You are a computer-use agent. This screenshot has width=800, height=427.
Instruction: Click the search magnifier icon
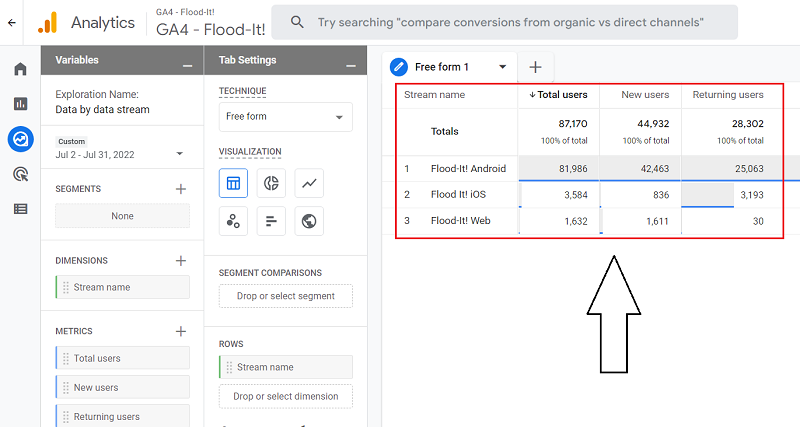point(297,22)
